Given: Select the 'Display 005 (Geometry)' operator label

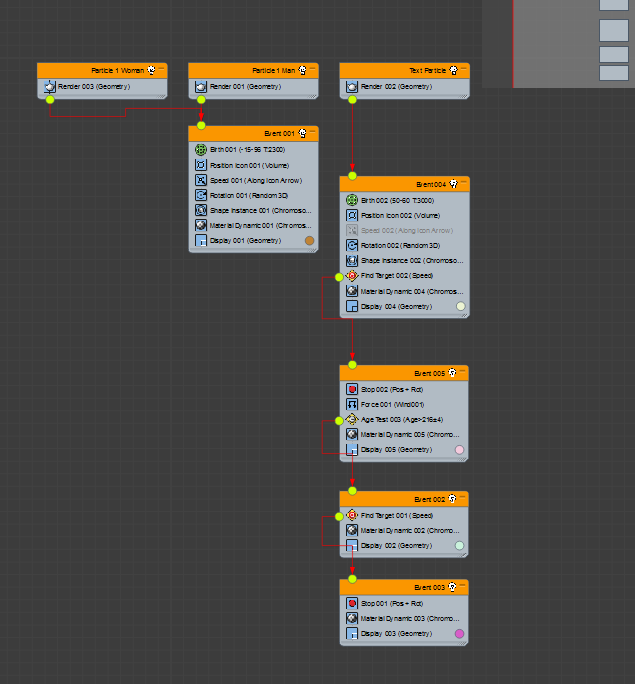Looking at the screenshot, I should tap(396, 450).
